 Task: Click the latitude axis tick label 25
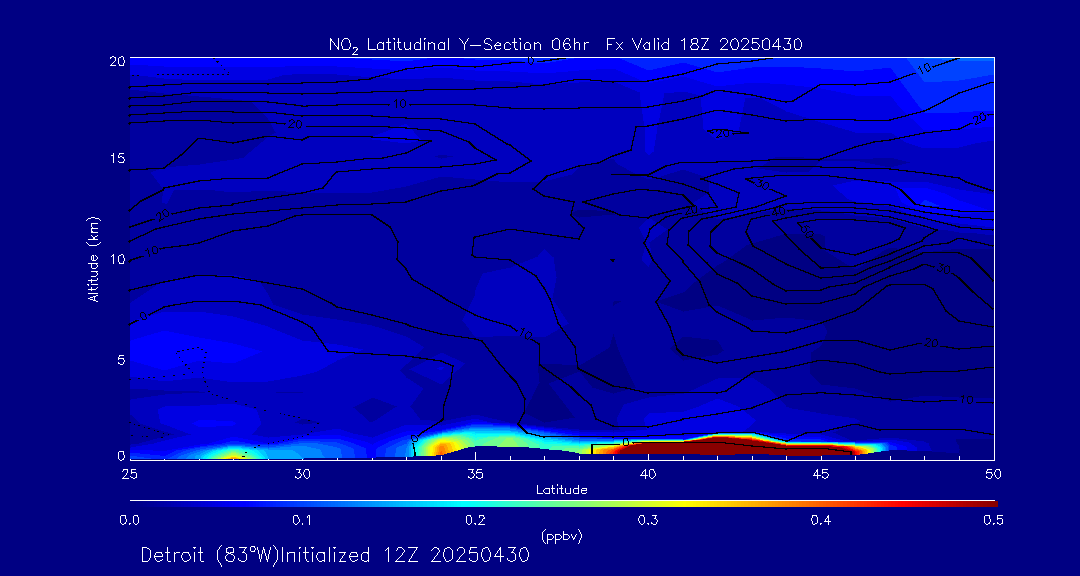pyautogui.click(x=129, y=474)
